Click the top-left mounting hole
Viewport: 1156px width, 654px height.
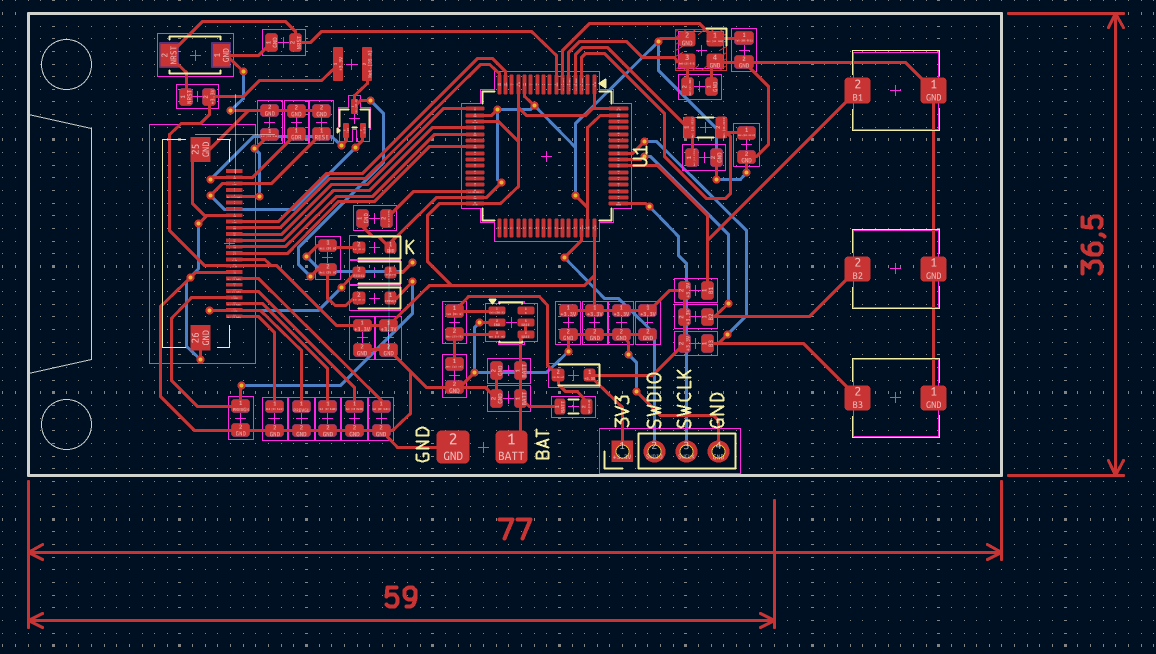pos(67,64)
